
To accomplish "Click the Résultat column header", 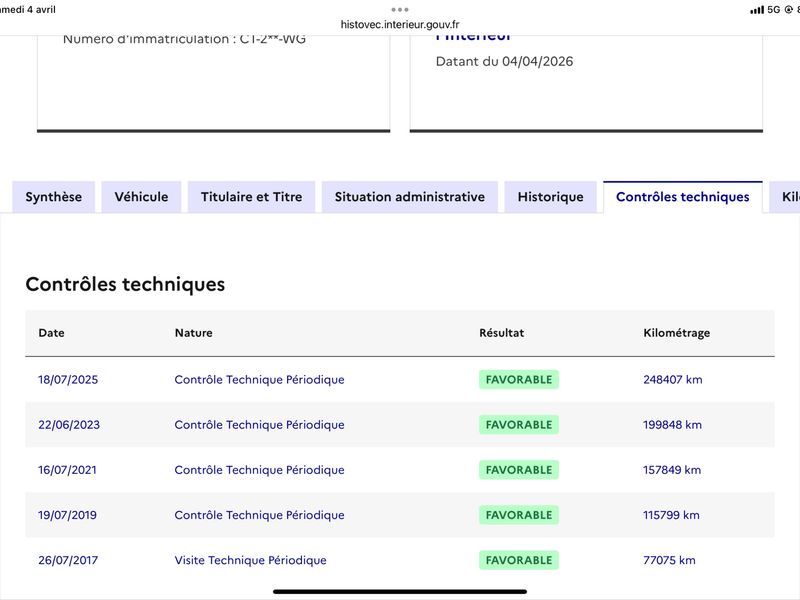I will 501,333.
